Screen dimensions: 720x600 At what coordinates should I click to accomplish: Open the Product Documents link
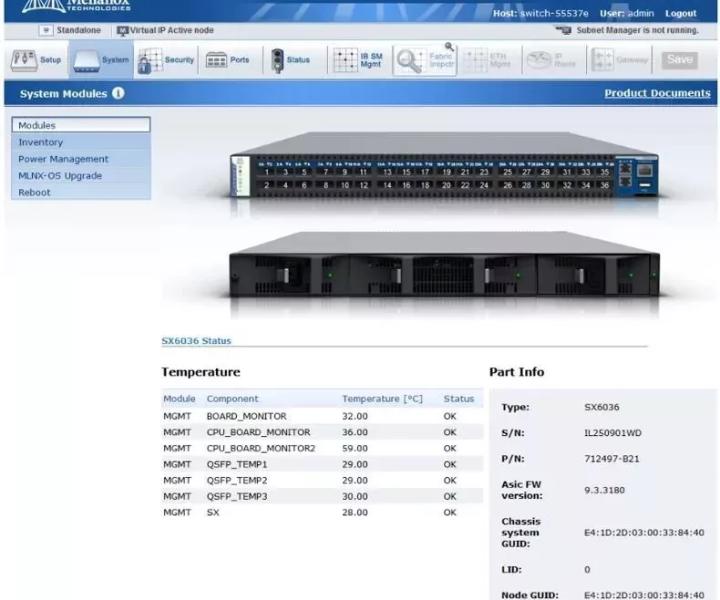point(657,93)
